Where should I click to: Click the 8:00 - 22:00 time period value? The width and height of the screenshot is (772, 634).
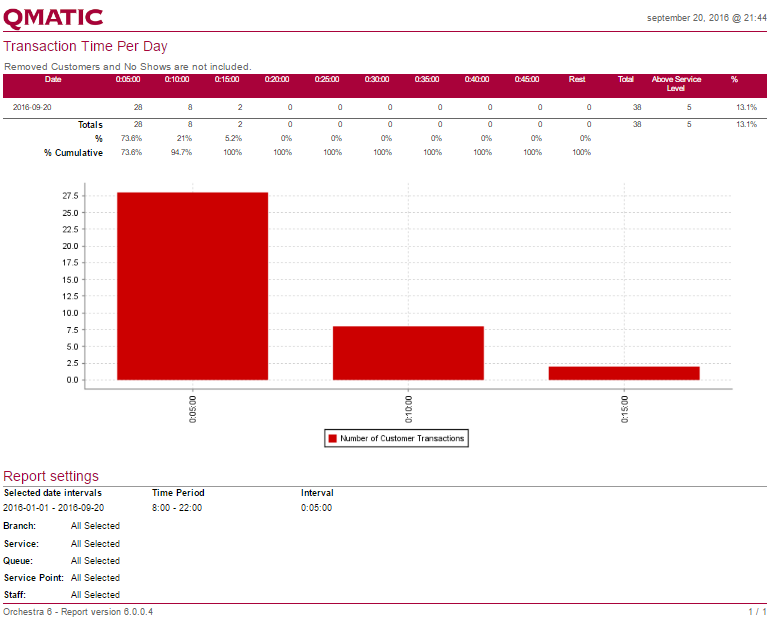click(x=178, y=508)
